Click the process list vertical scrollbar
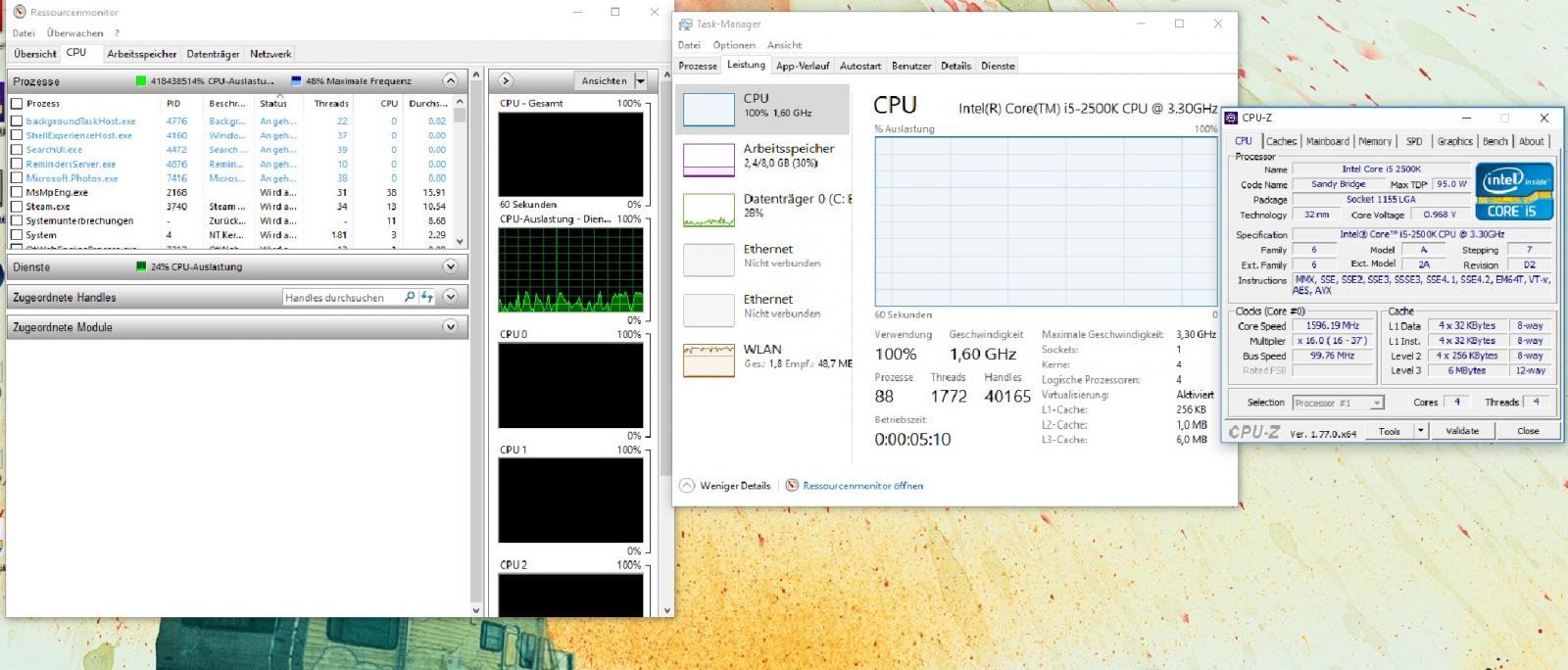The width and height of the screenshot is (1568, 670). pos(461,171)
